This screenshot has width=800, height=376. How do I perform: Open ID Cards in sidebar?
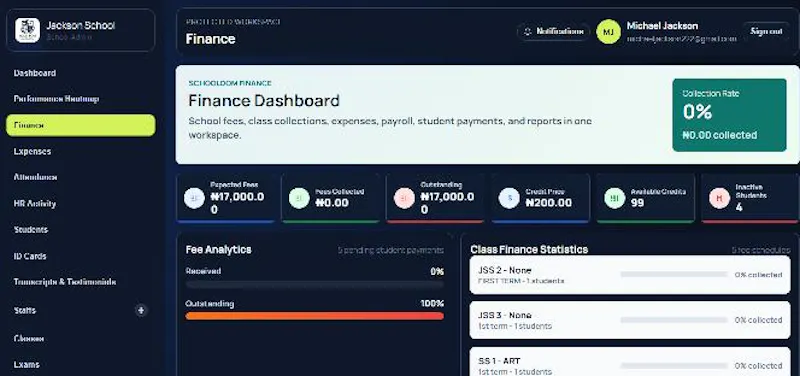[x=81, y=256]
